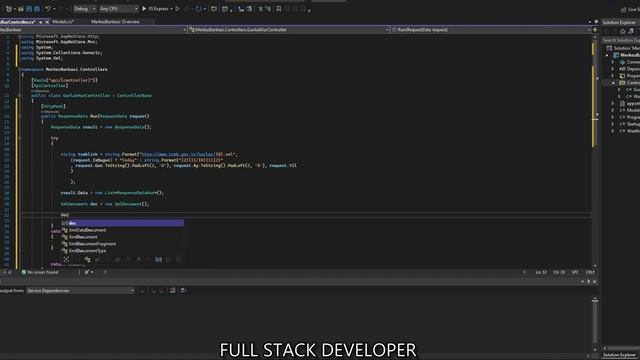Collapse the MerkezBankasi project node

pyautogui.click(x=607, y=55)
